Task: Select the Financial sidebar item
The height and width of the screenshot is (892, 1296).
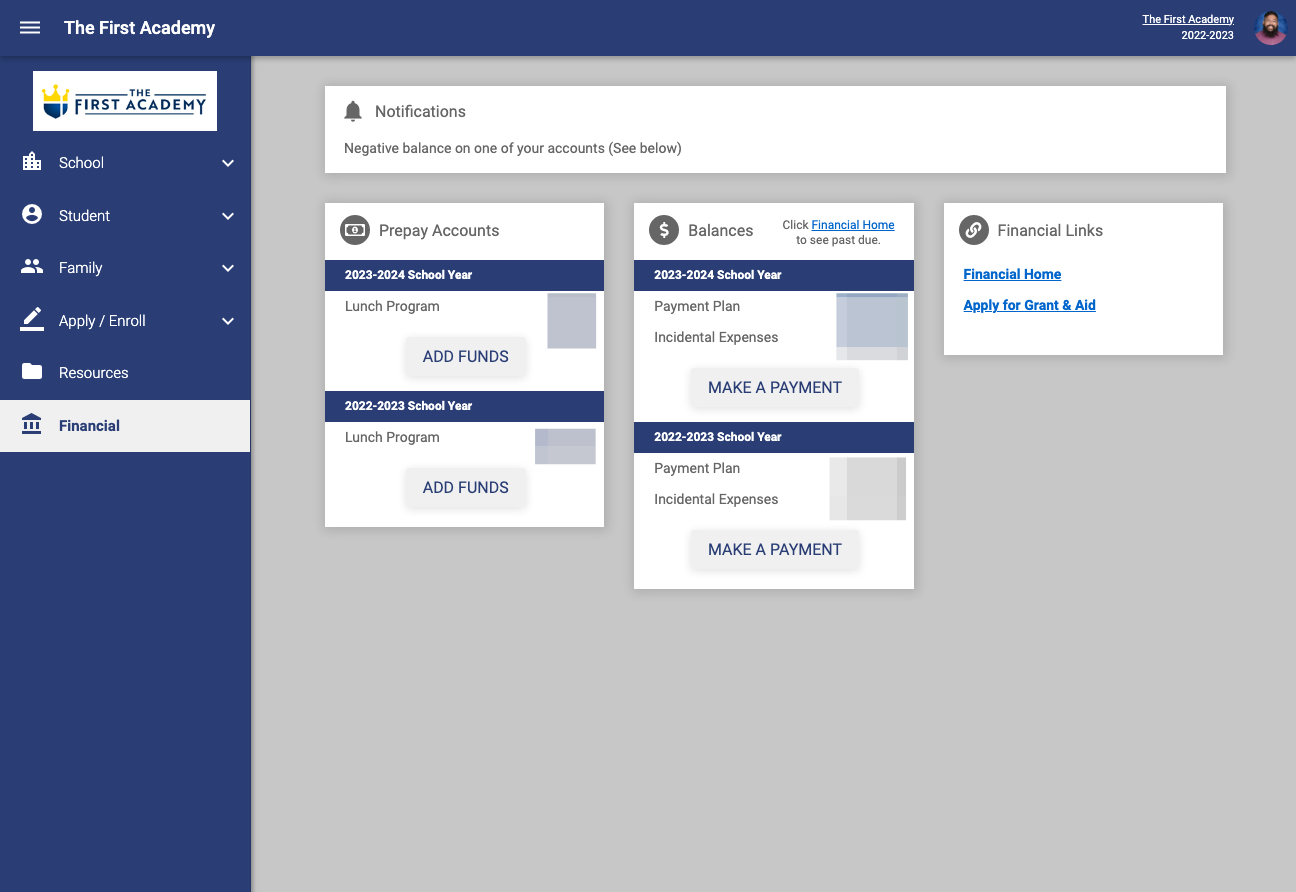Action: tap(125, 426)
